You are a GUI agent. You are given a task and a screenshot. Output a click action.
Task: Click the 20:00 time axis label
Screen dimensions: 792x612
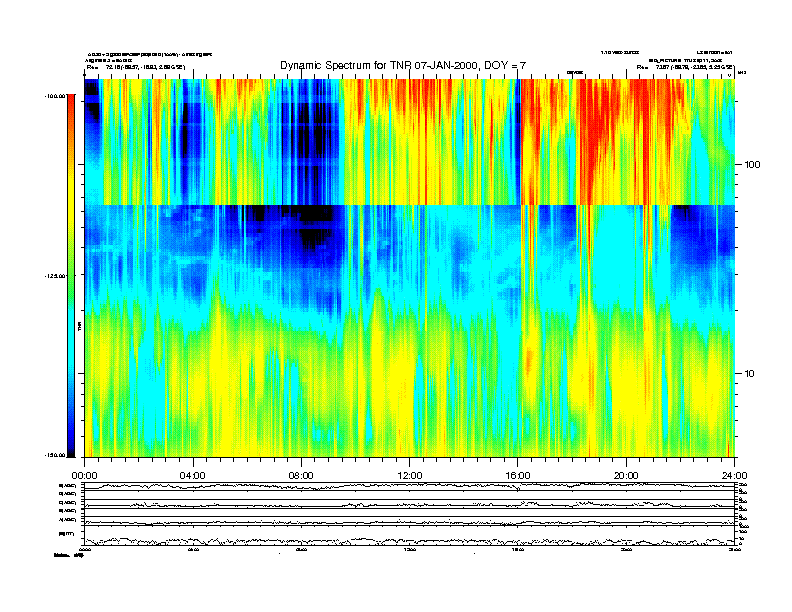tap(626, 476)
